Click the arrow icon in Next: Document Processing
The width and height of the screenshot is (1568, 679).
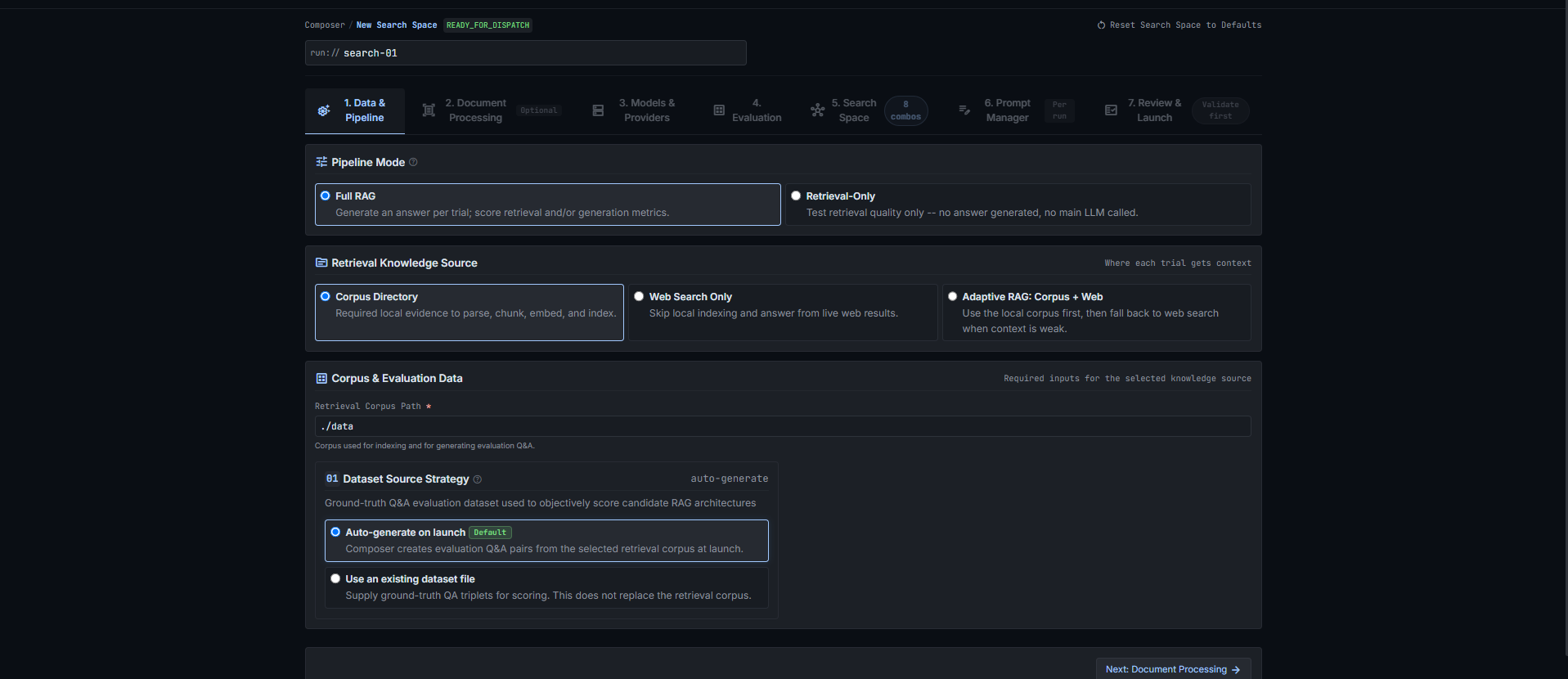coord(1236,670)
